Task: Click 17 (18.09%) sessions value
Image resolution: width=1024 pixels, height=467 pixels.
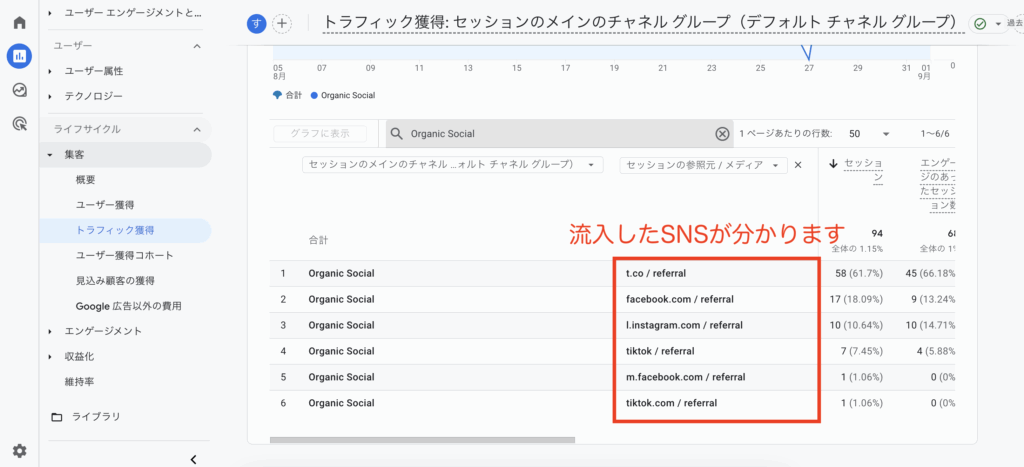Action: click(856, 300)
